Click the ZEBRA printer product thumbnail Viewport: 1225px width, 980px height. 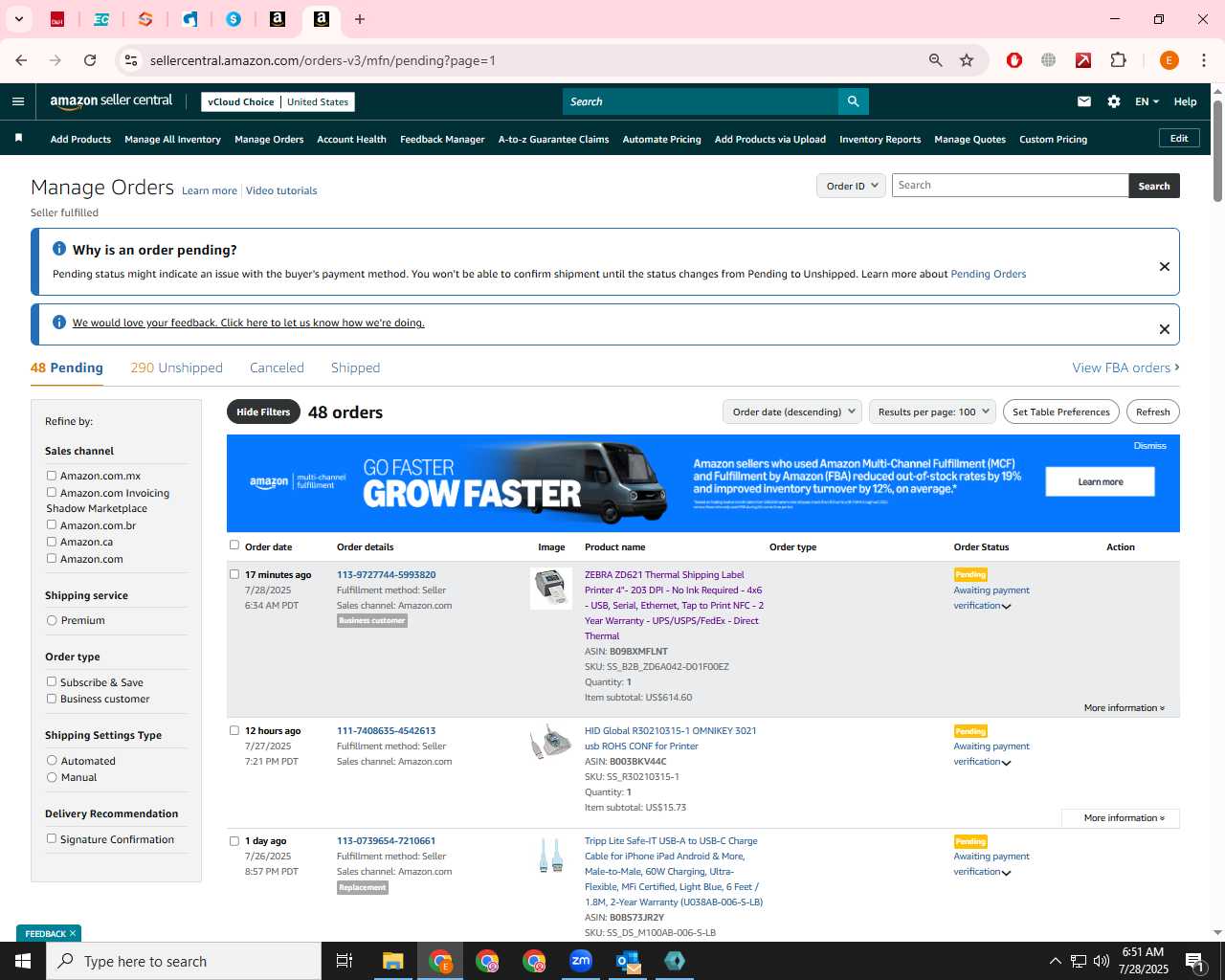click(x=551, y=588)
